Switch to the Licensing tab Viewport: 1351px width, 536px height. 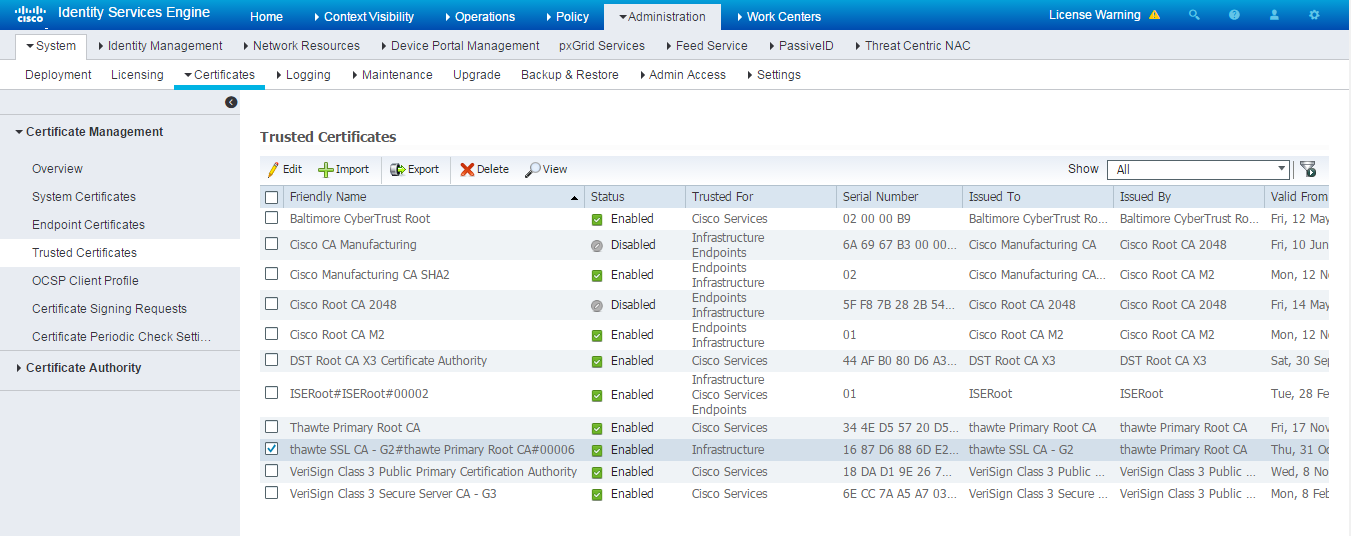click(137, 75)
